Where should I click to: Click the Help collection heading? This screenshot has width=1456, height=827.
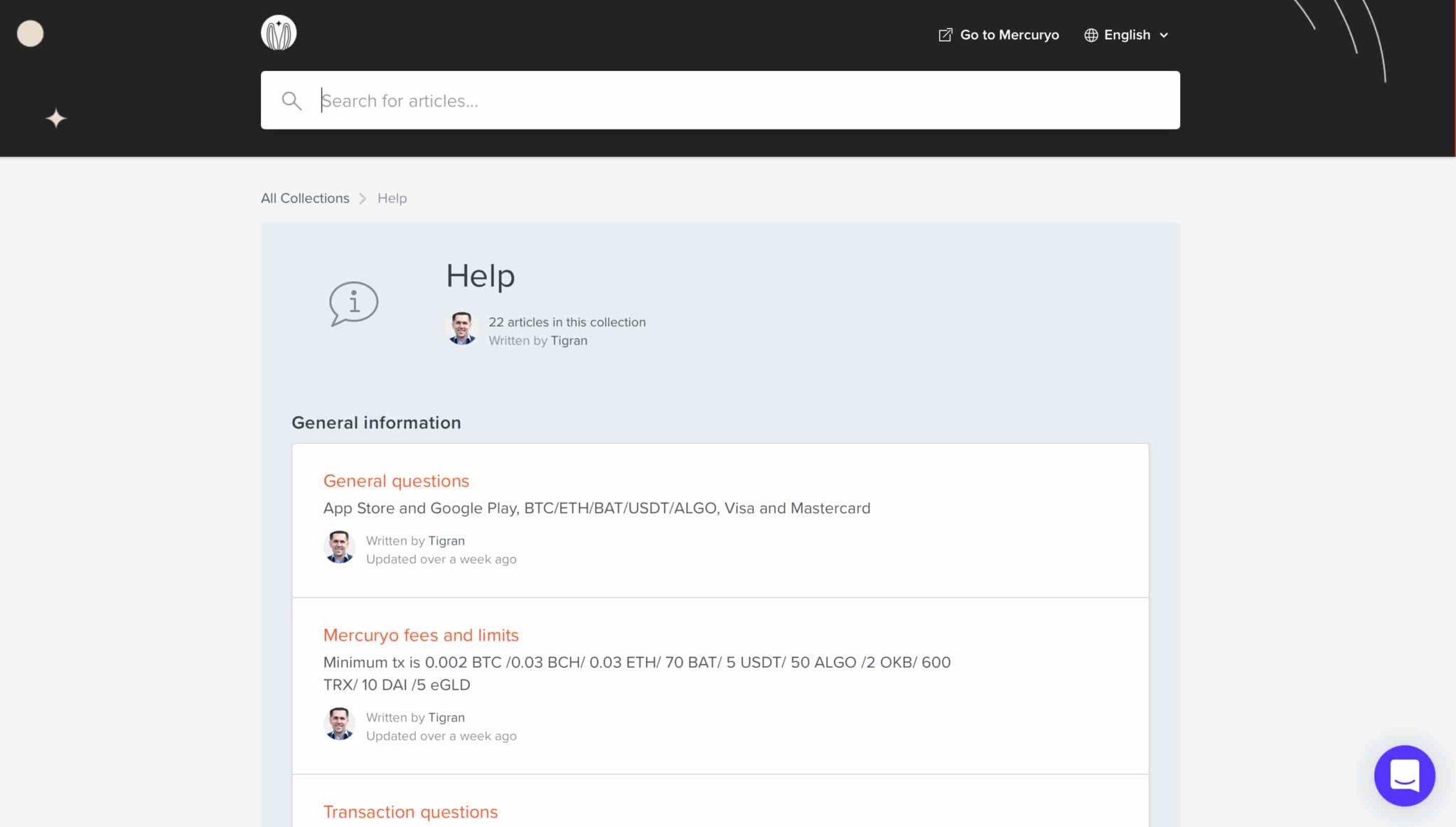pos(480,276)
